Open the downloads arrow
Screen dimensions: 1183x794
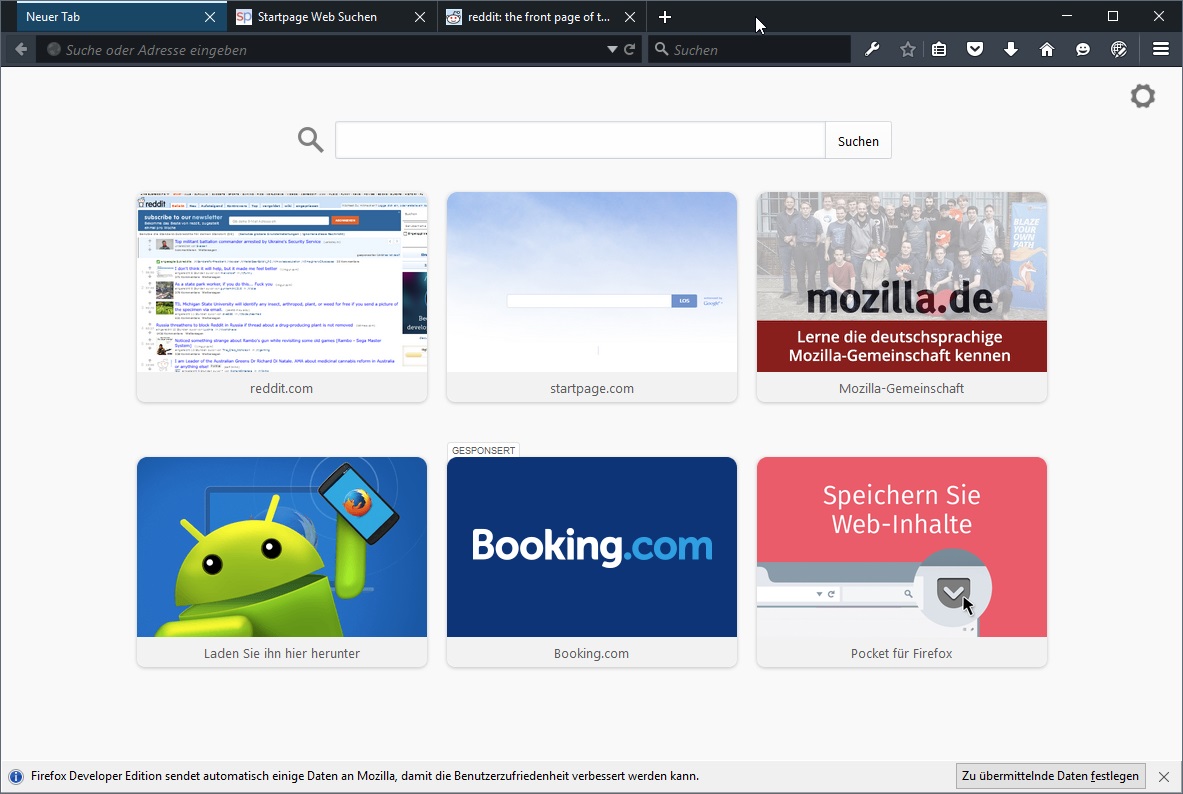1011,50
